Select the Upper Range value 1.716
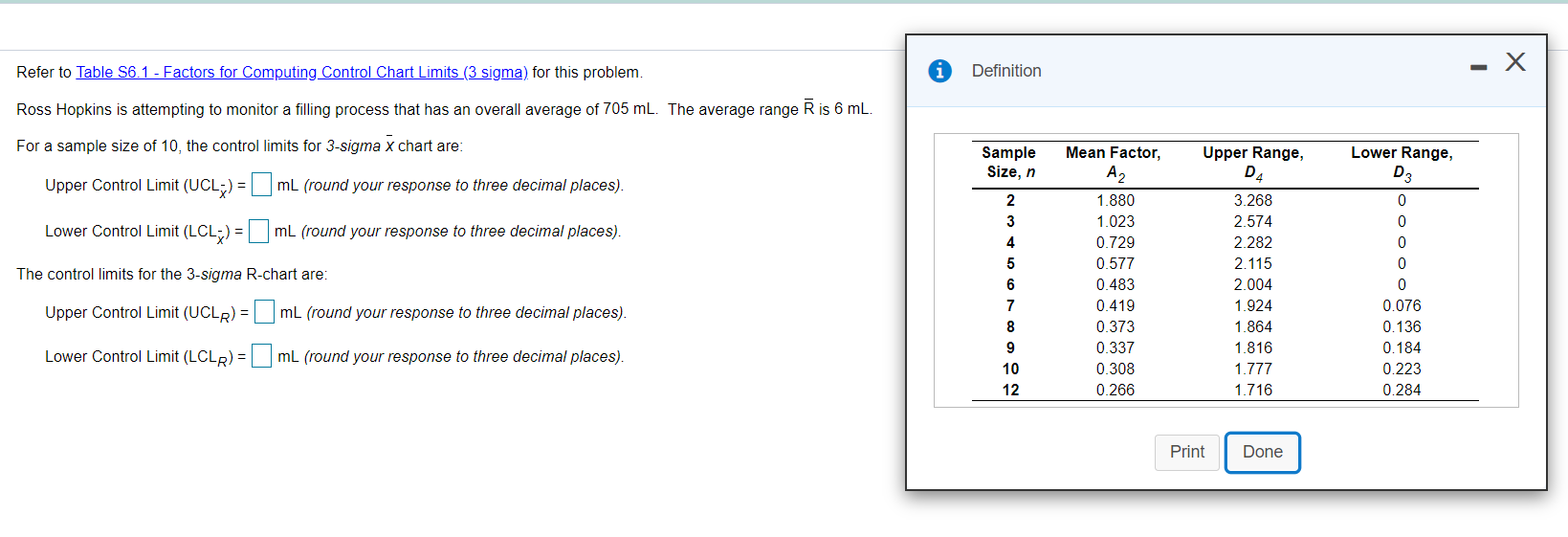1568x537 pixels. [1253, 390]
